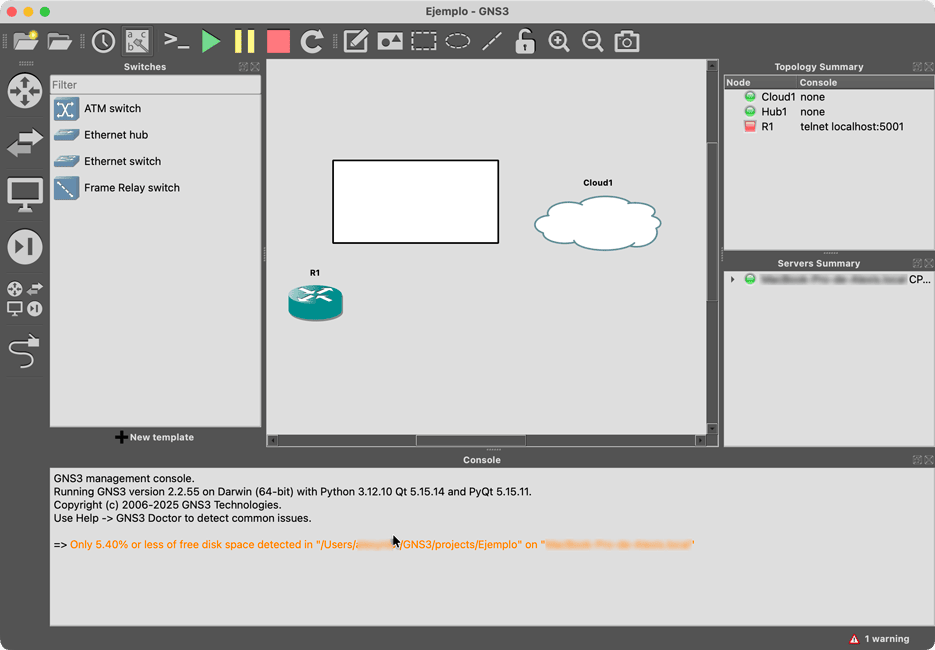Open the 1 warning indicator
Screen dimensions: 935x650
[x=879, y=638]
